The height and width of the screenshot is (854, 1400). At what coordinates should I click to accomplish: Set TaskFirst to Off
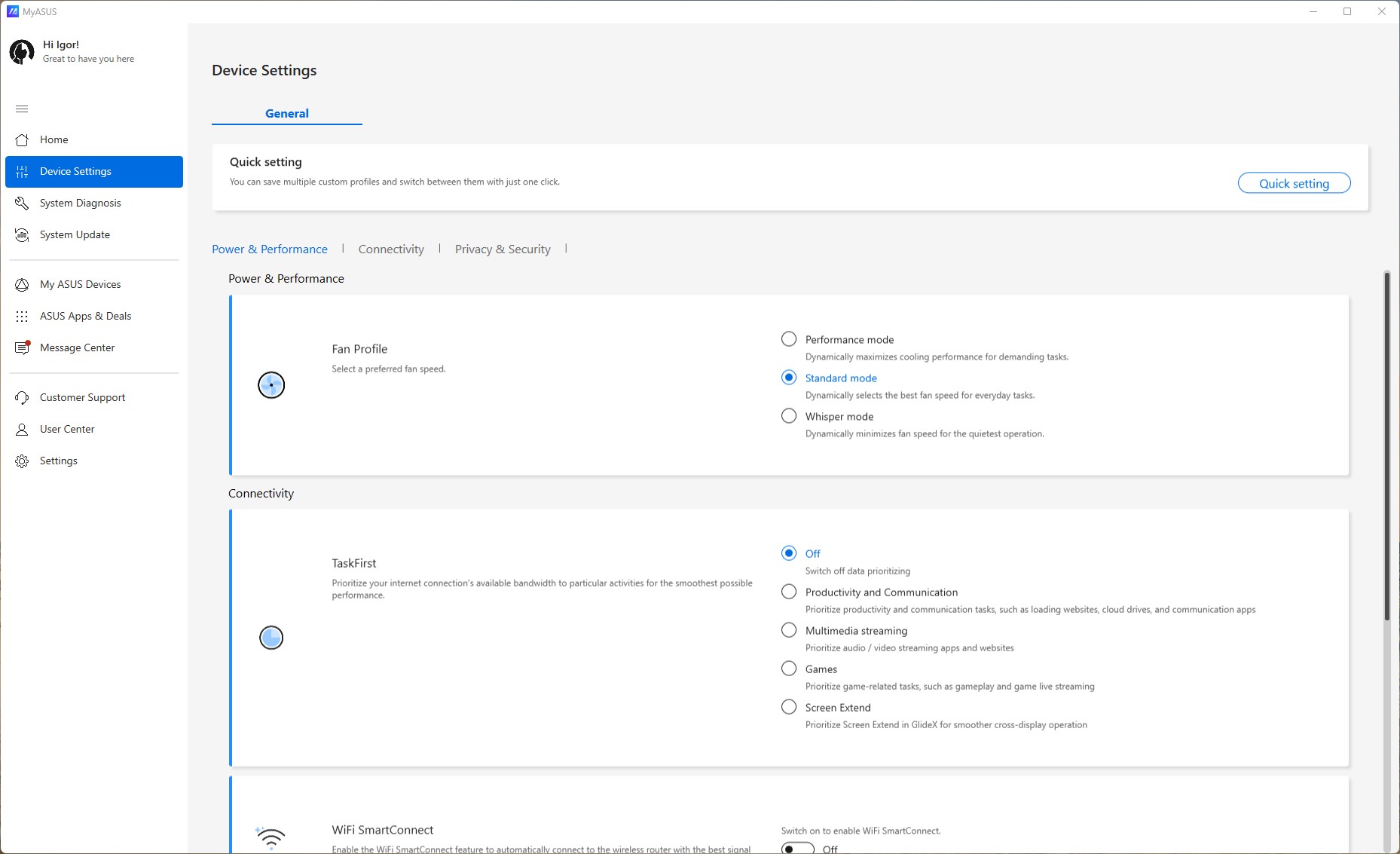click(789, 553)
